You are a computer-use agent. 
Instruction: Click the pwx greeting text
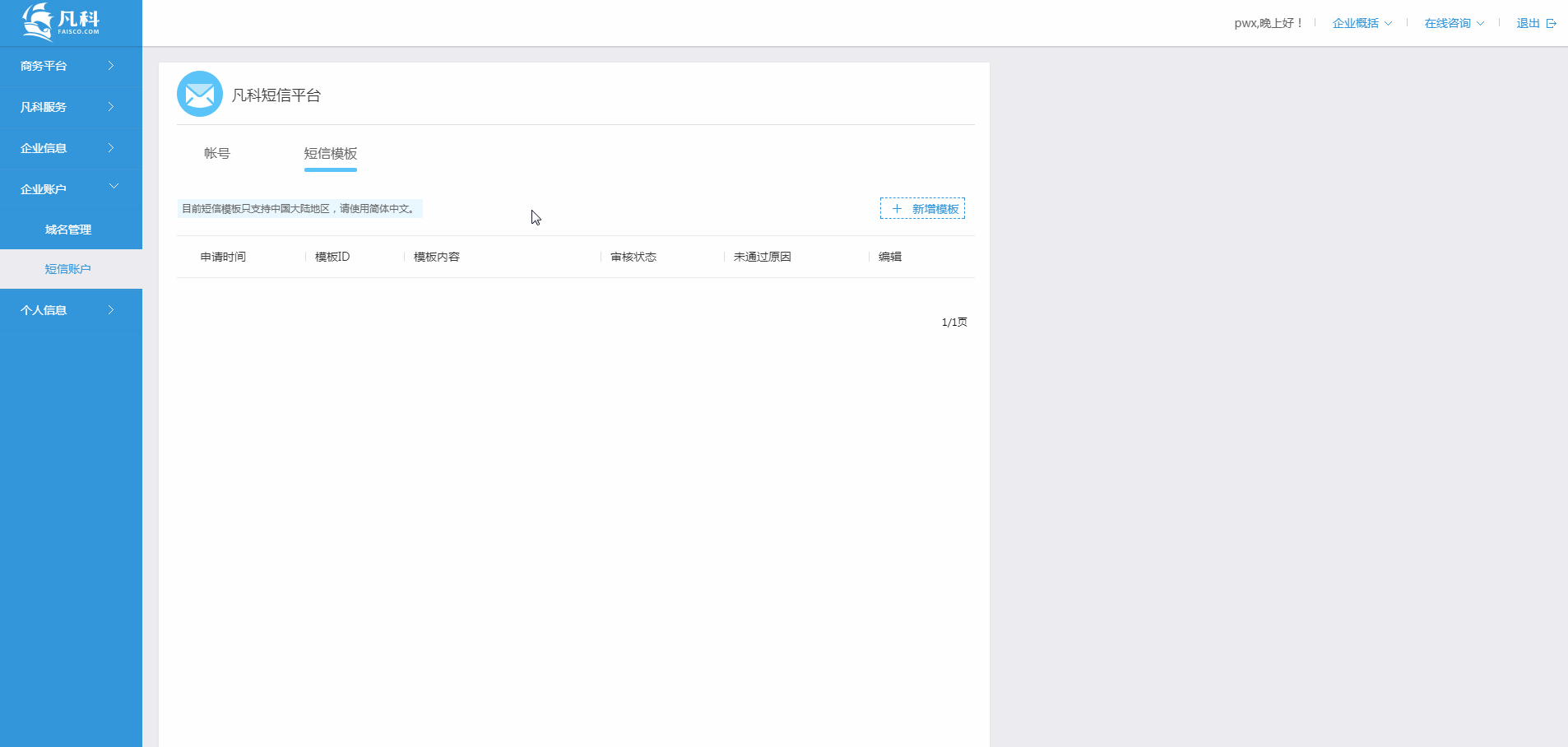1269,23
